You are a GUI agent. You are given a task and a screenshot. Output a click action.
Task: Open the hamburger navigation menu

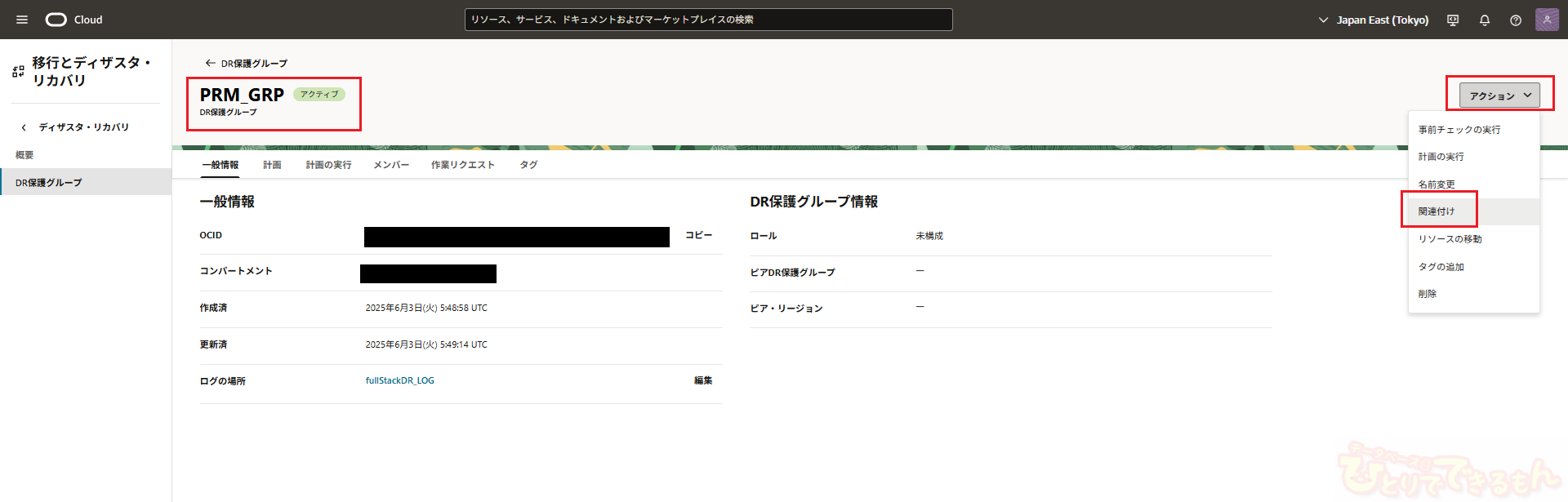tap(22, 20)
